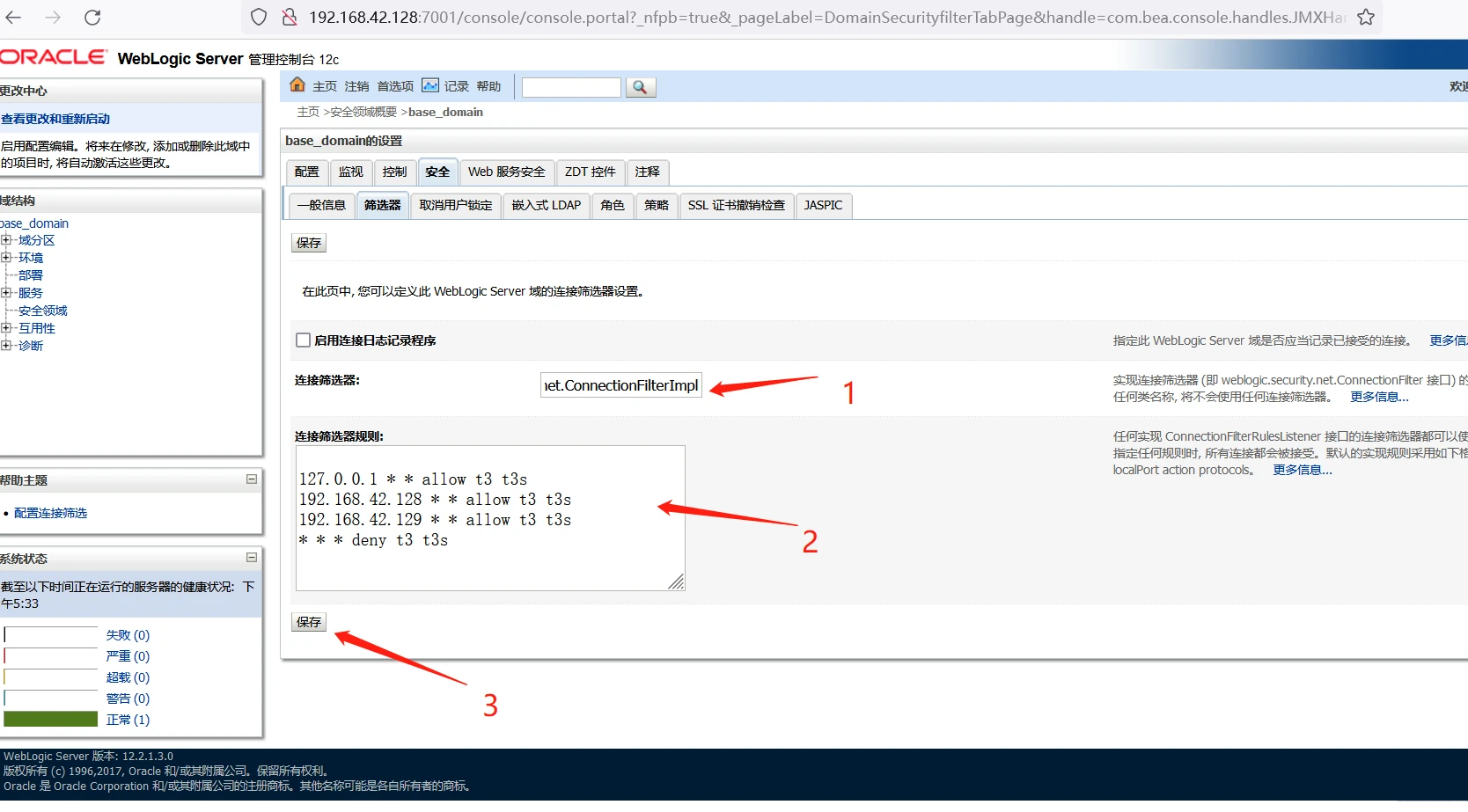Click the 警告 (0) status link
The image size is (1468, 812).
128,699
